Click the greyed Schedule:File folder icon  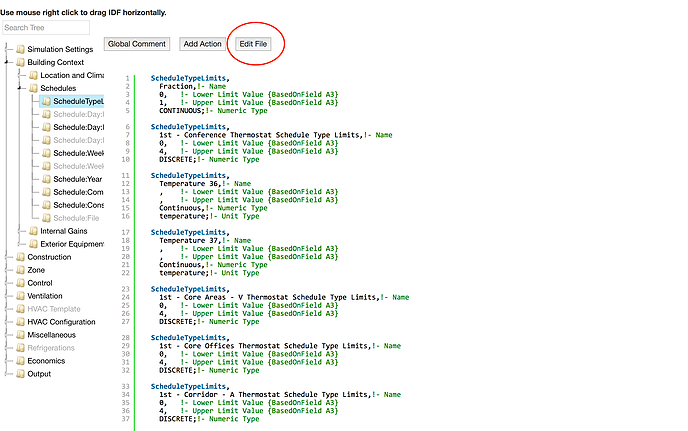pyautogui.click(x=47, y=218)
